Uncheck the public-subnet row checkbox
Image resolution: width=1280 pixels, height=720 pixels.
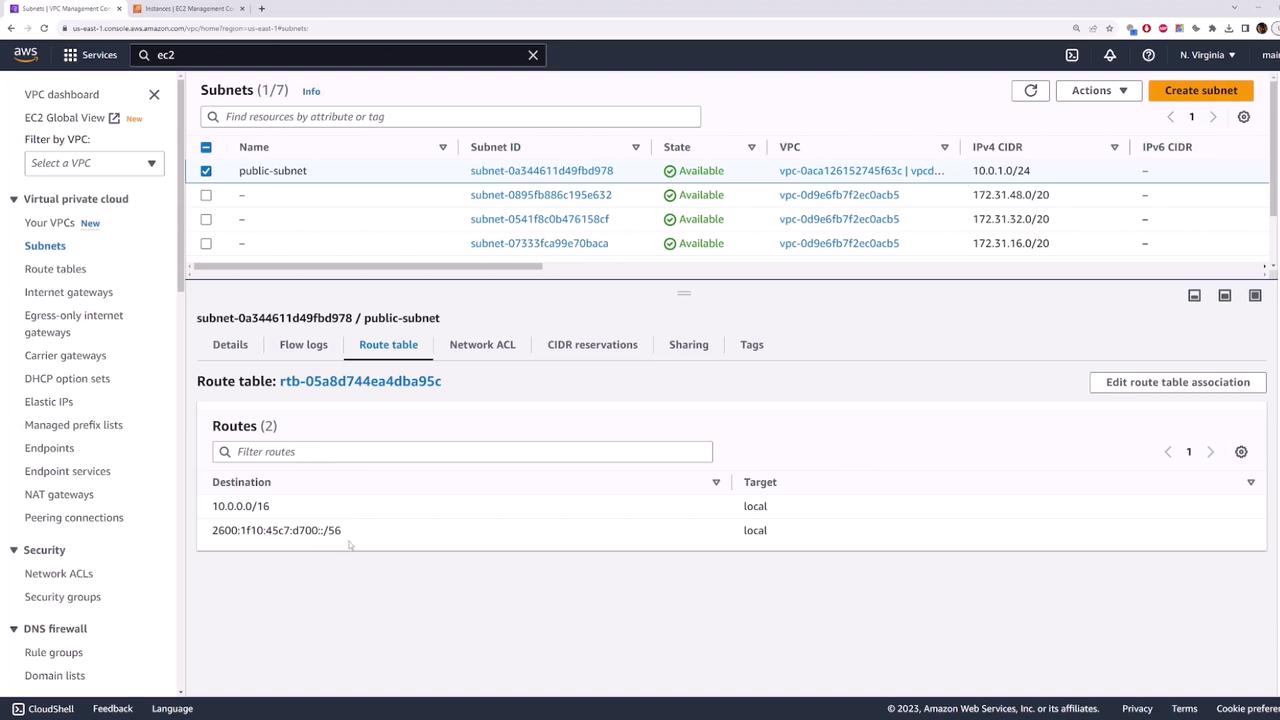(x=206, y=171)
